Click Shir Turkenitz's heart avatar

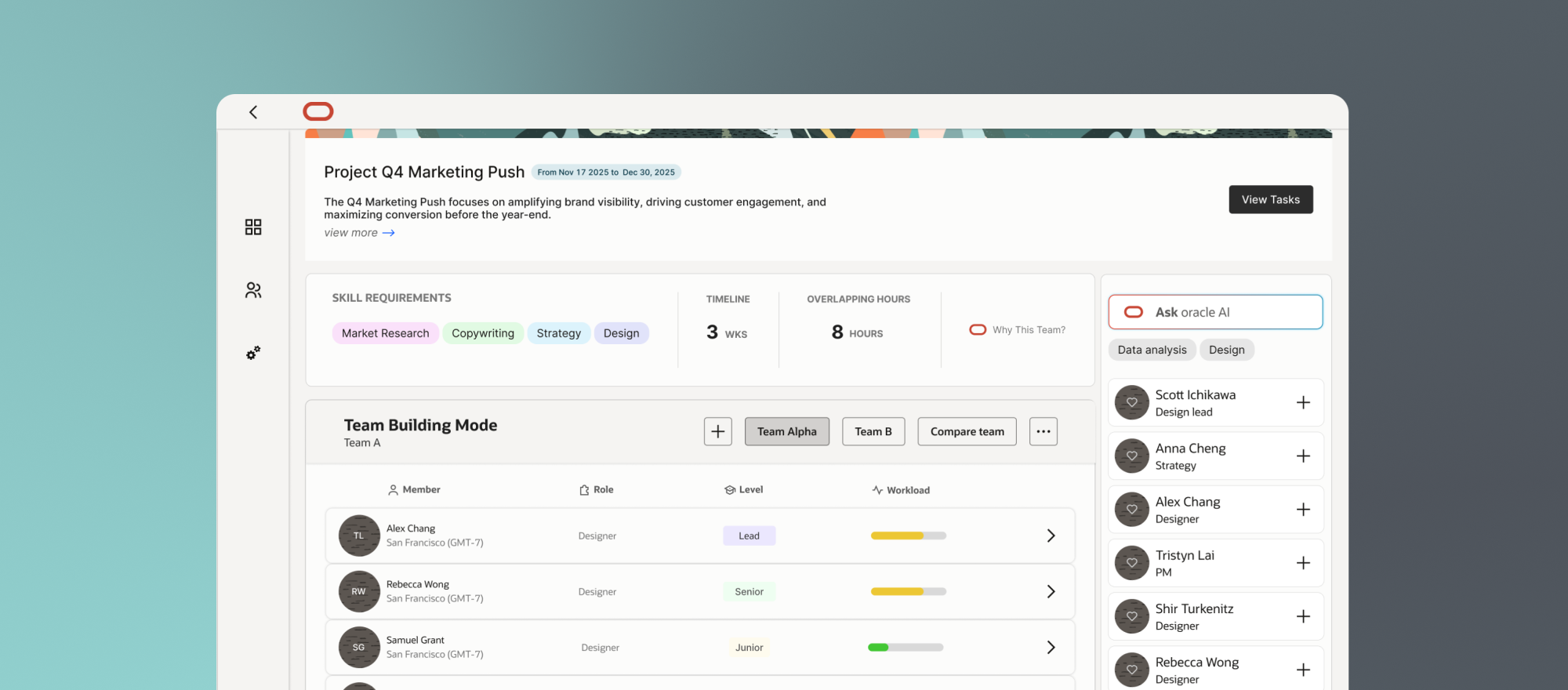1132,616
